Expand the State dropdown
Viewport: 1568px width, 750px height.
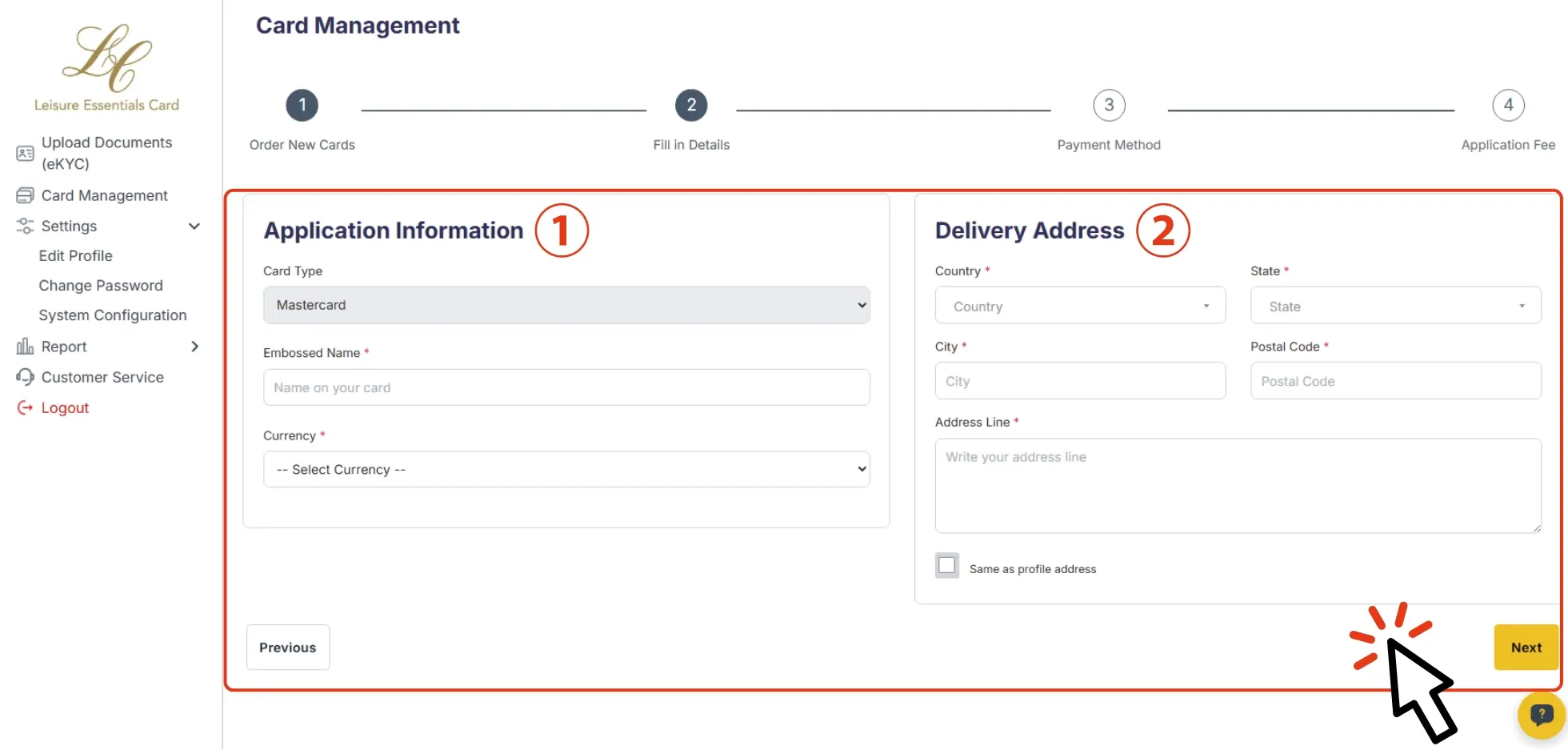tap(1395, 306)
